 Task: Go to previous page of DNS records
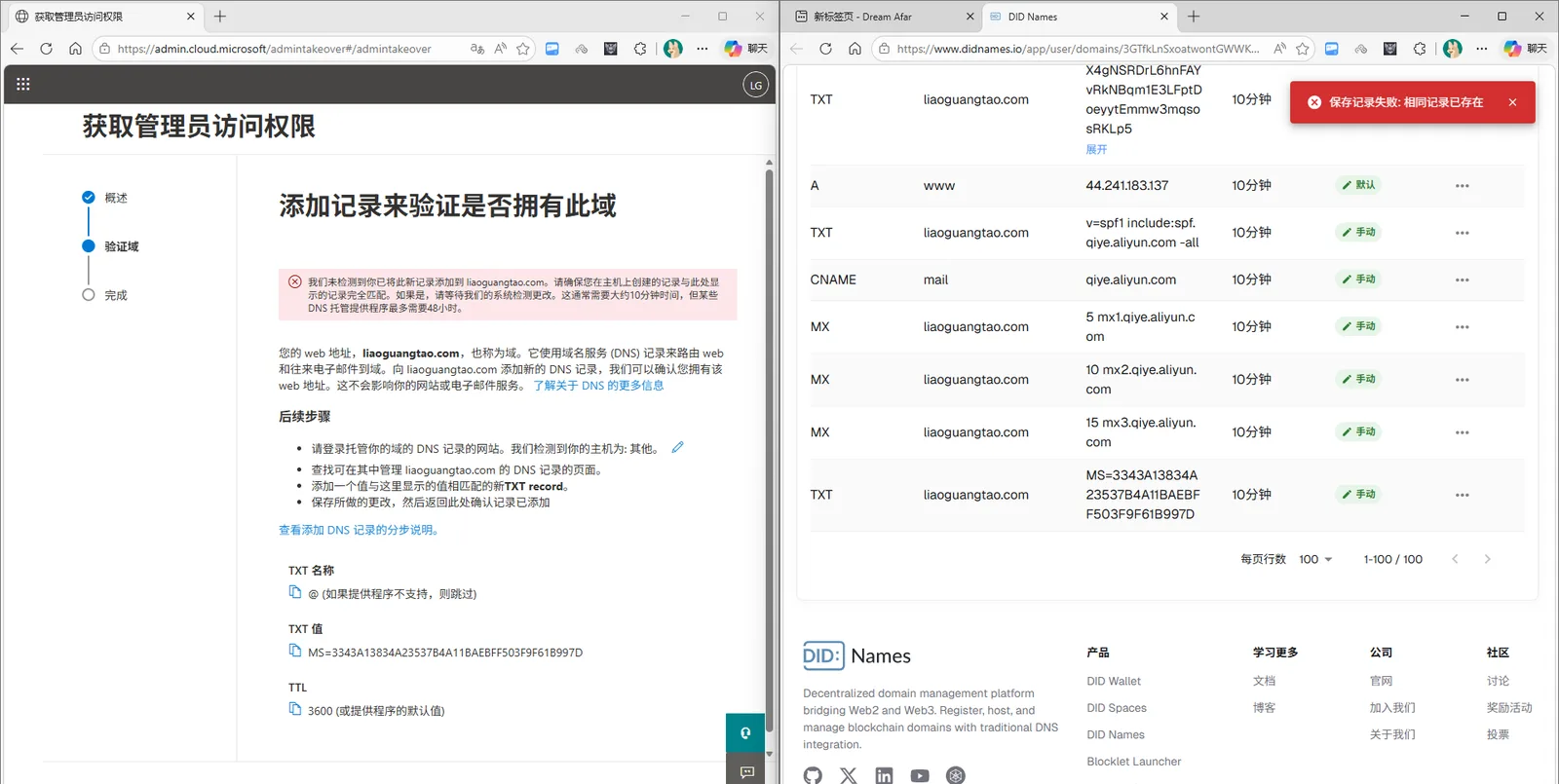[x=1455, y=559]
